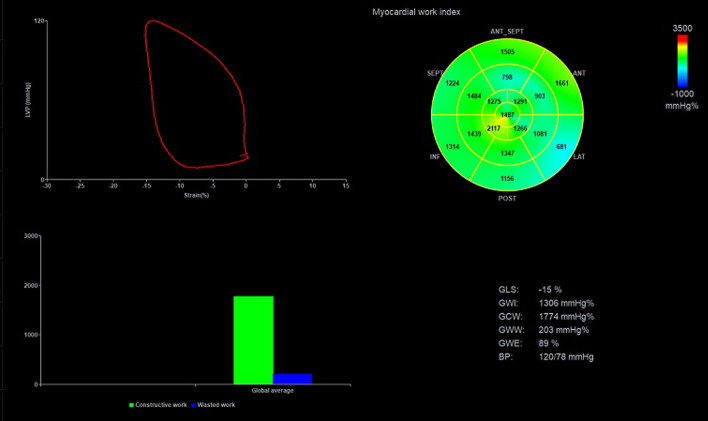Click the bull's-eye segment valued 1505
The width and height of the screenshot is (708, 421).
click(x=507, y=52)
